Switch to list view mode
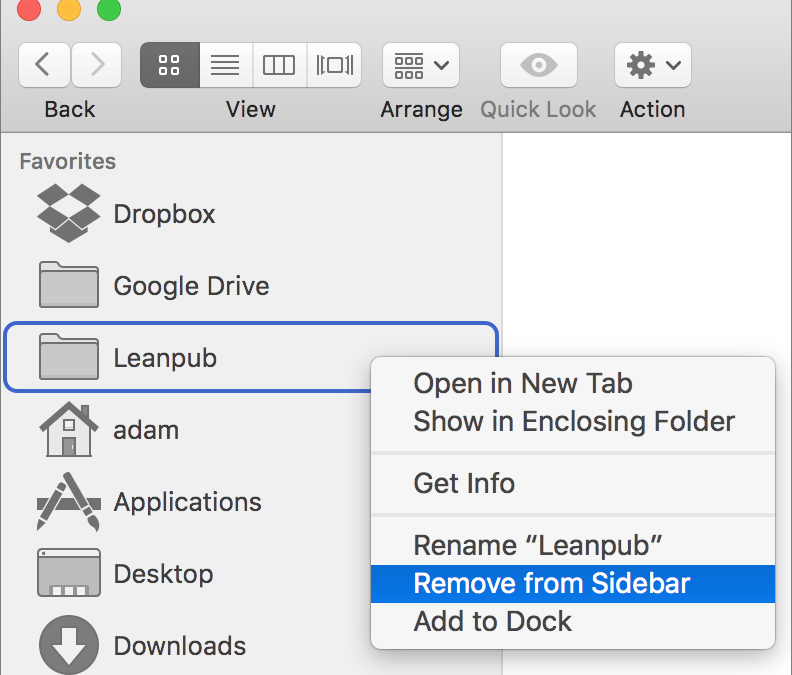 click(x=226, y=65)
